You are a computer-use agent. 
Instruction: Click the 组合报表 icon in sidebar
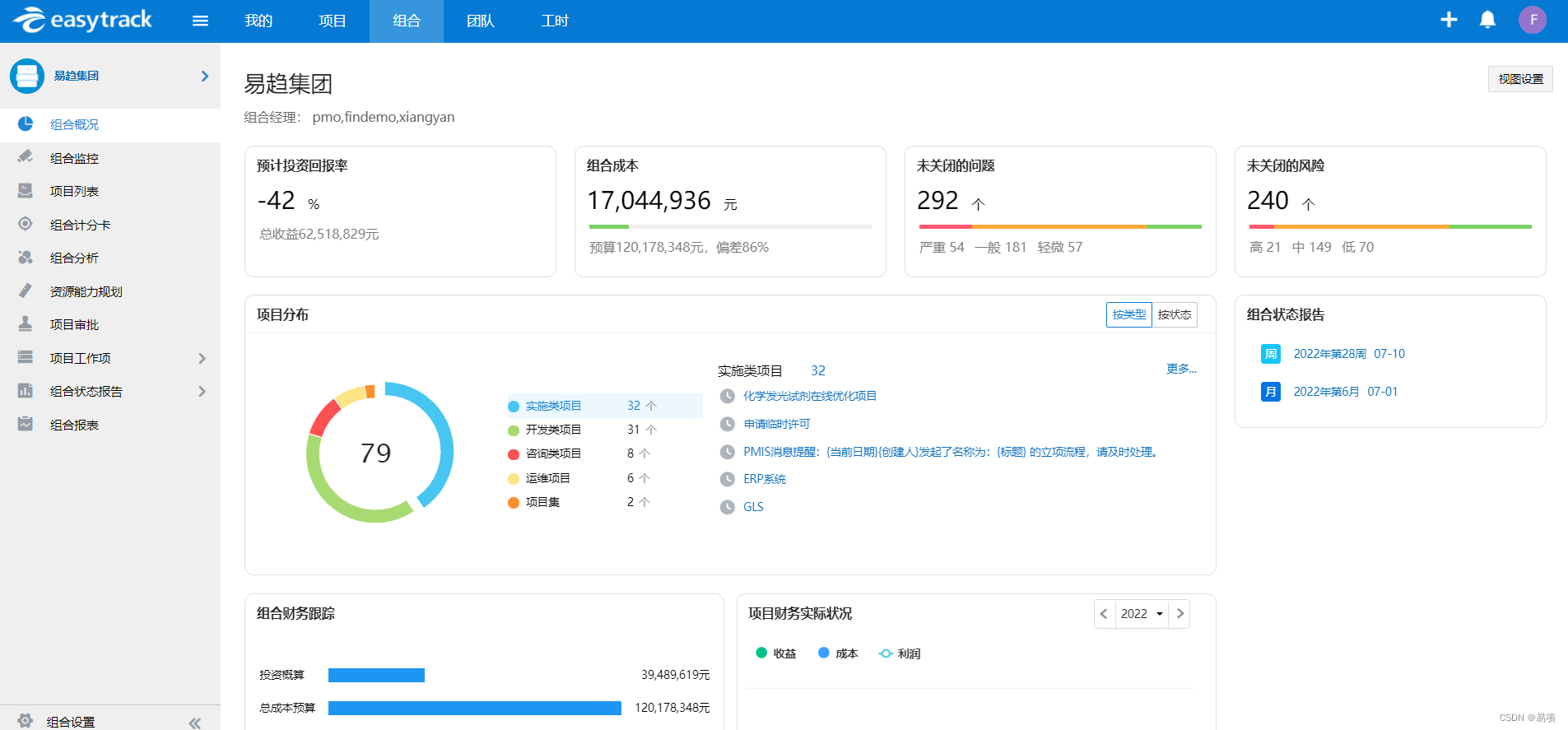pos(26,424)
